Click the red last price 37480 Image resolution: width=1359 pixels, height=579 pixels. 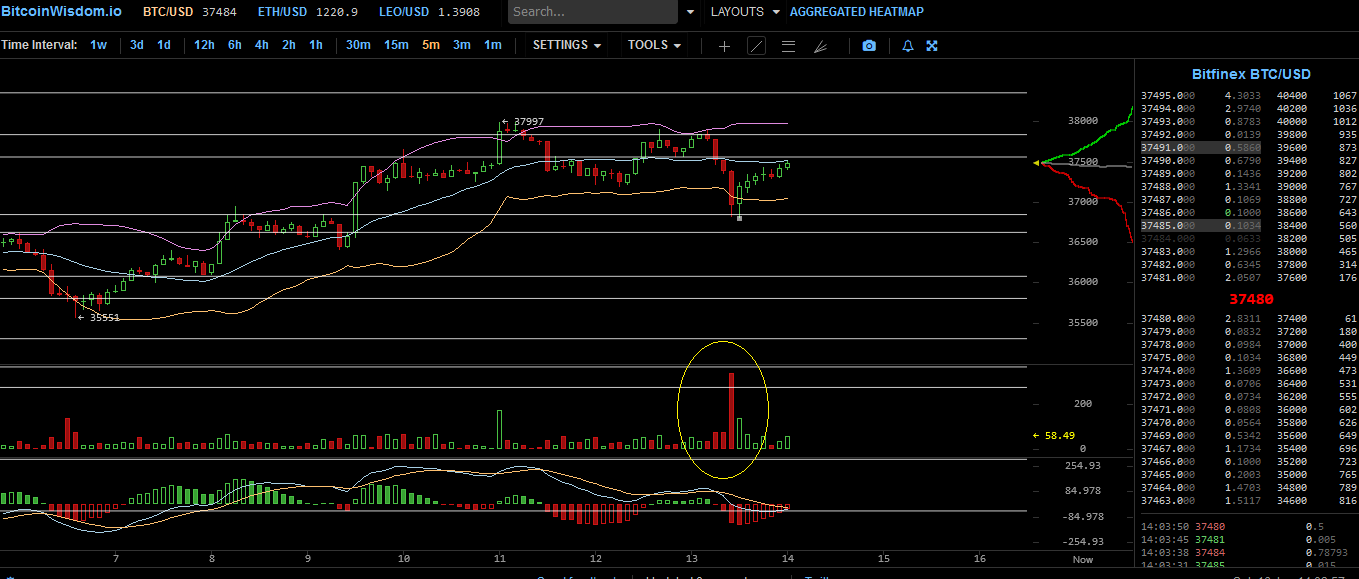click(1251, 299)
